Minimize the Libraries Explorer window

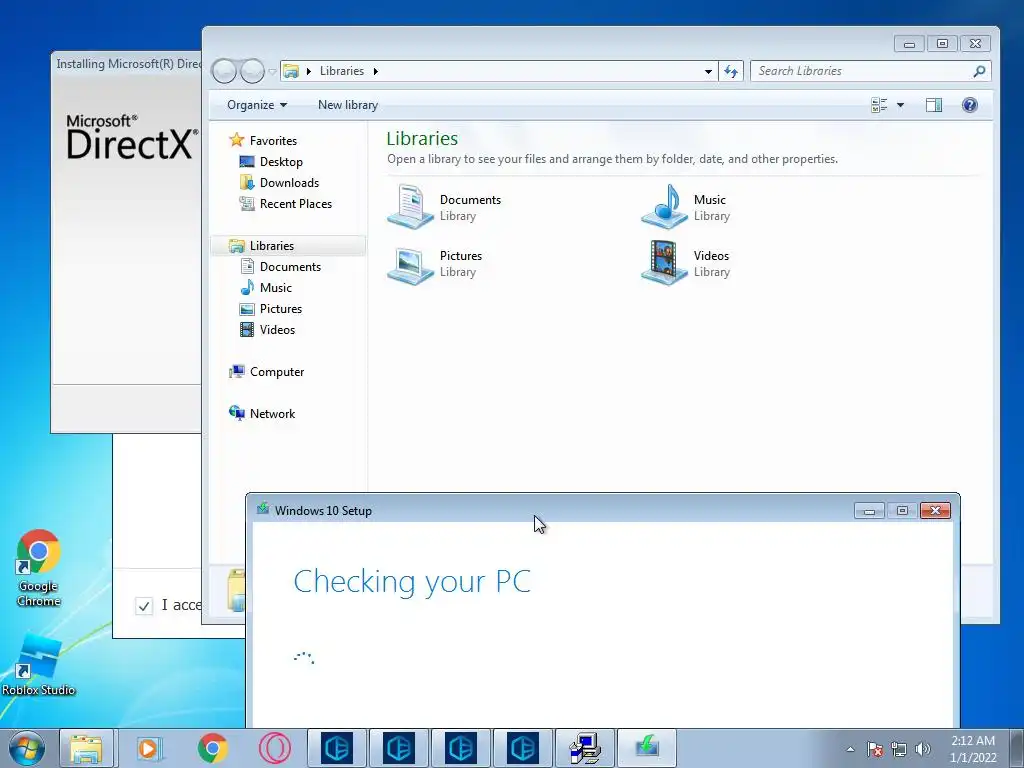tap(909, 44)
